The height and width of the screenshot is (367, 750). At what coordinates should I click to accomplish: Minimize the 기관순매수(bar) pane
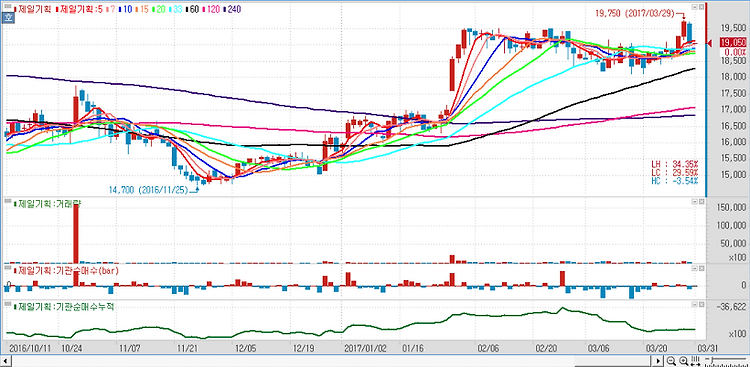point(694,269)
